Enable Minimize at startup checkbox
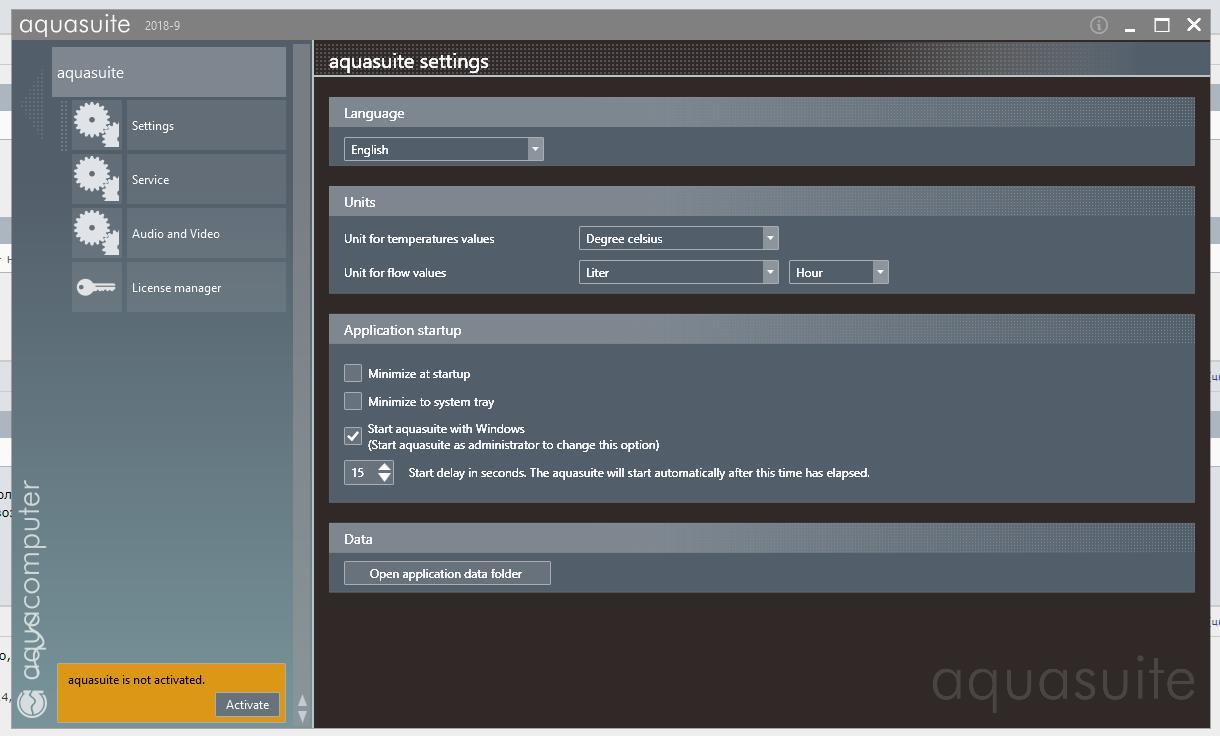 [x=353, y=373]
